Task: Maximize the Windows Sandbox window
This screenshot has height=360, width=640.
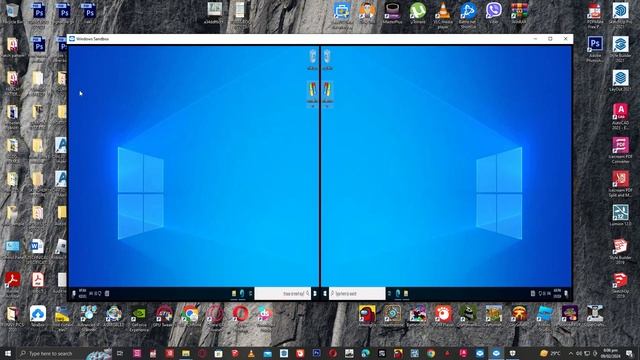Action: pos(550,39)
